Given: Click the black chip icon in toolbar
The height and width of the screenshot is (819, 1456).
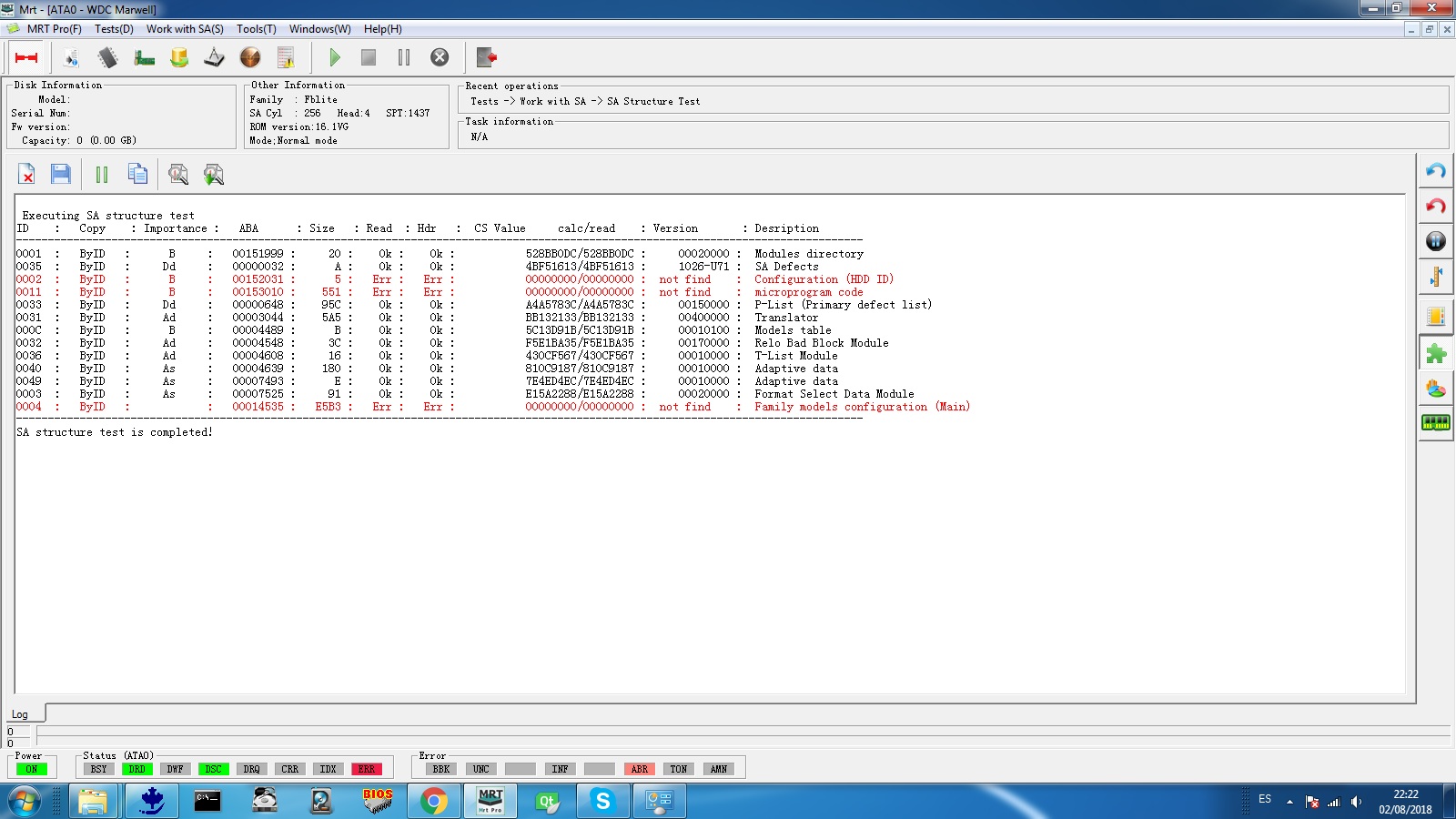Looking at the screenshot, I should pyautogui.click(x=108, y=57).
